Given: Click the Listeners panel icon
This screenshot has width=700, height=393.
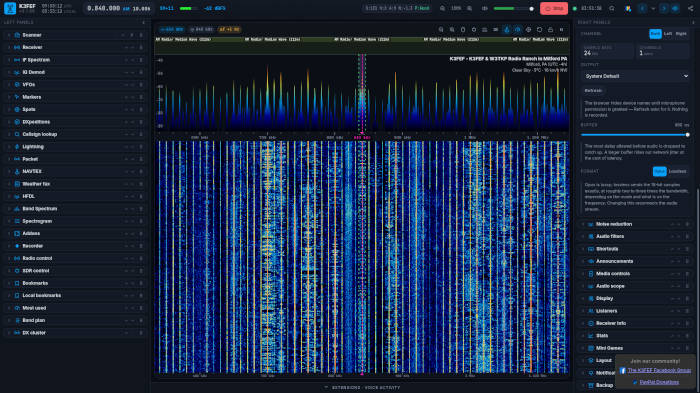Looking at the screenshot, I should [591, 311].
